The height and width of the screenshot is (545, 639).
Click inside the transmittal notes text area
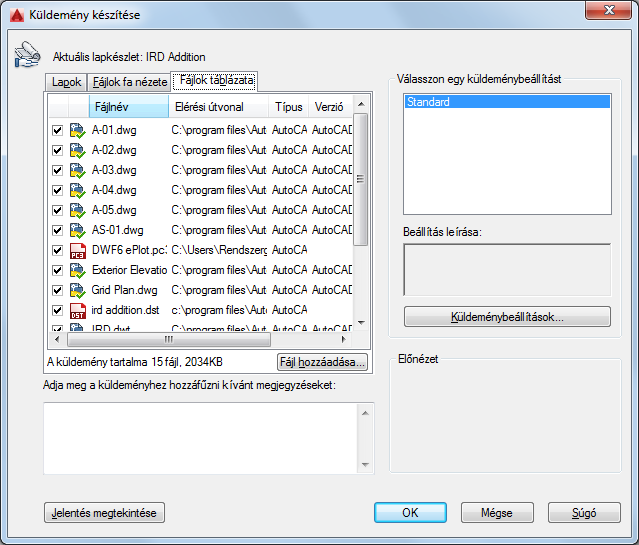[x=200, y=439]
